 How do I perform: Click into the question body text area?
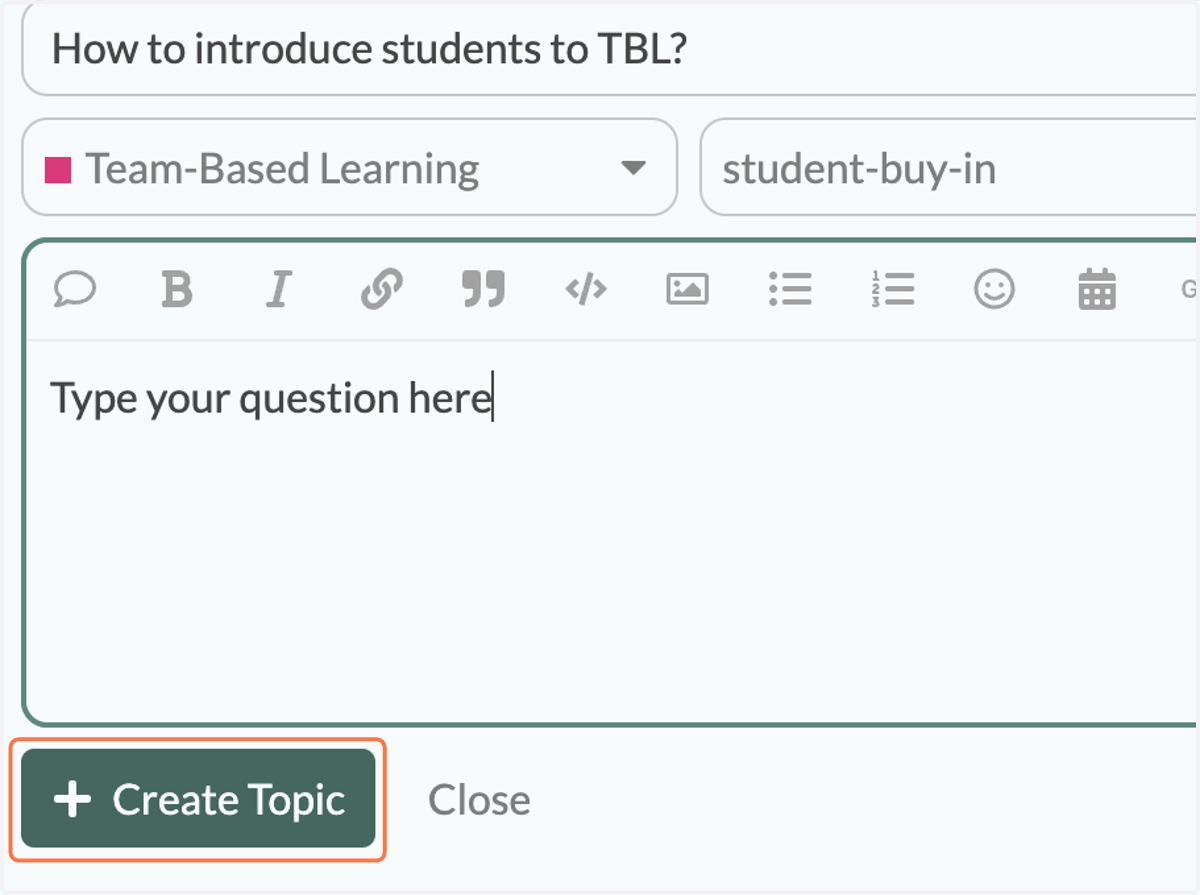coord(612,530)
